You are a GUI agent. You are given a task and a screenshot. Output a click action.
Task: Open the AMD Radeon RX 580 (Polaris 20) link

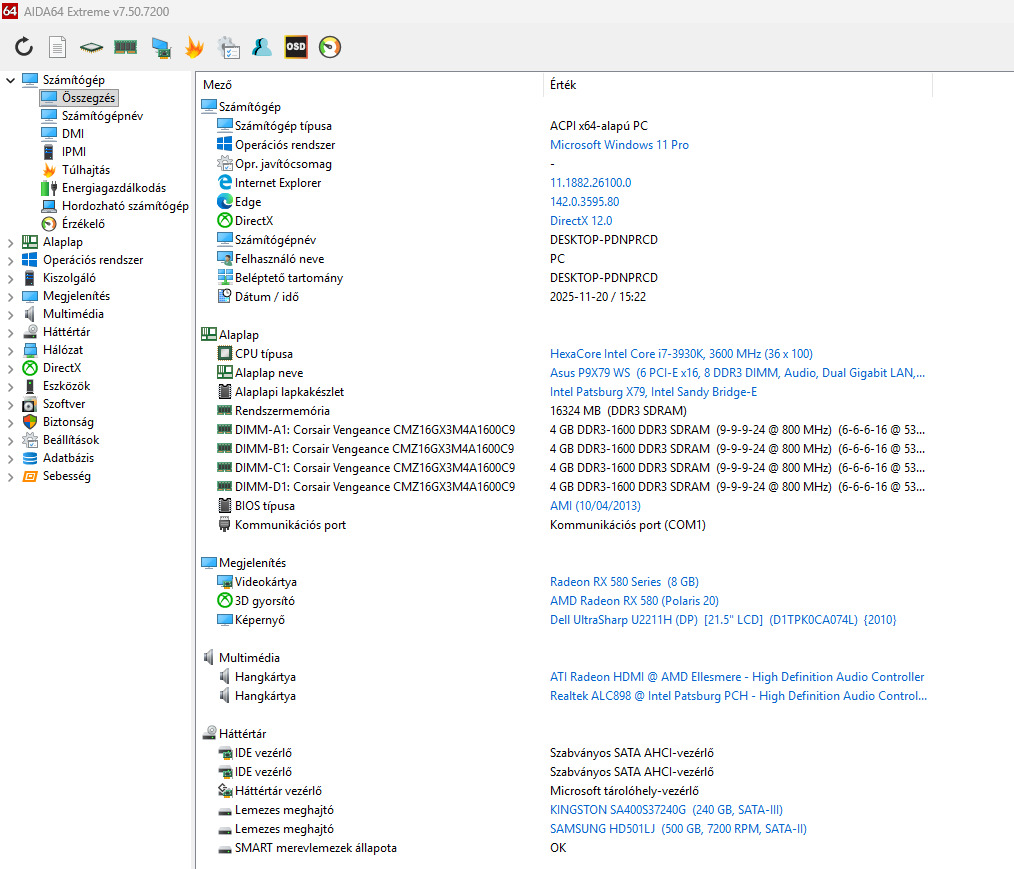(634, 601)
